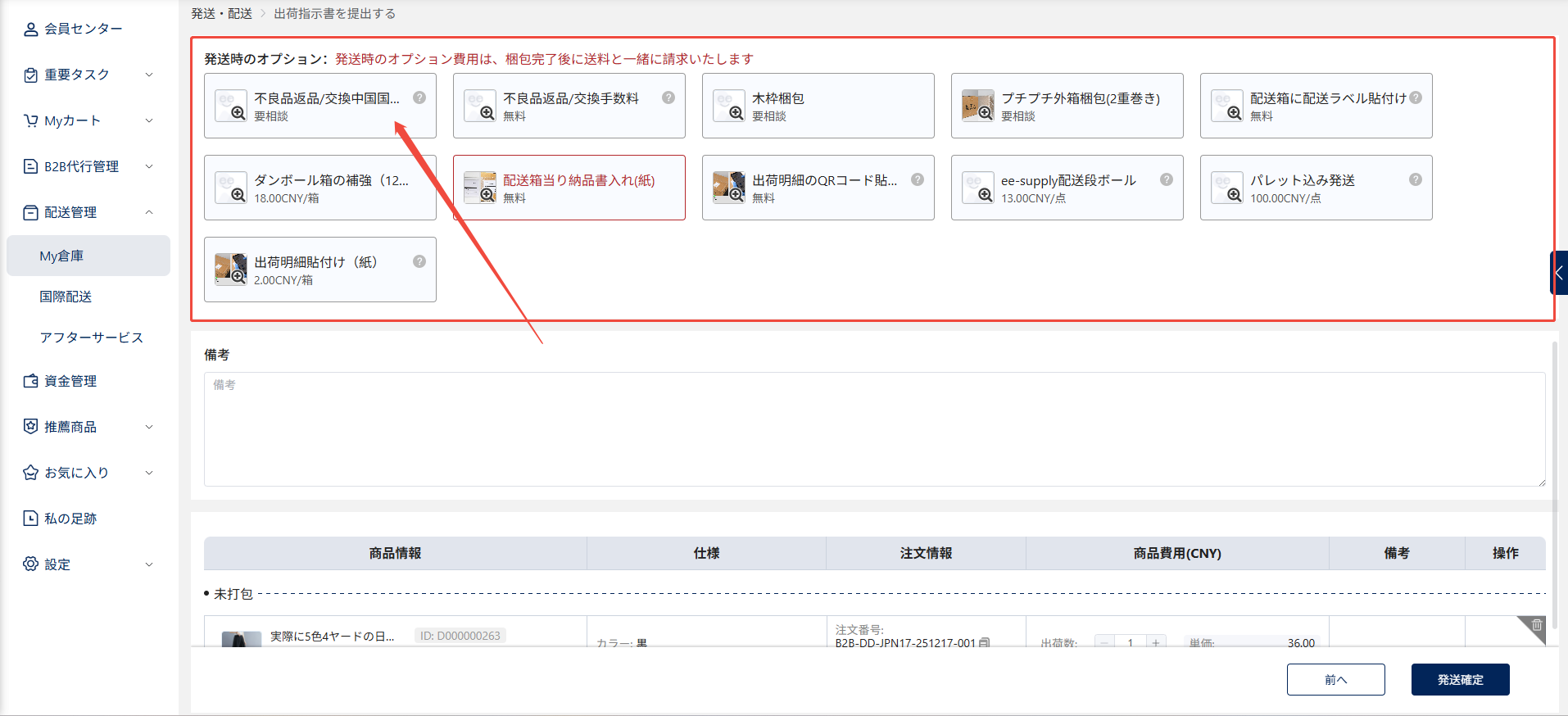Viewport: 1568px width, 716px height.
Task: Select 配送箱に配送ラベル貼付け option card
Action: 1316,106
